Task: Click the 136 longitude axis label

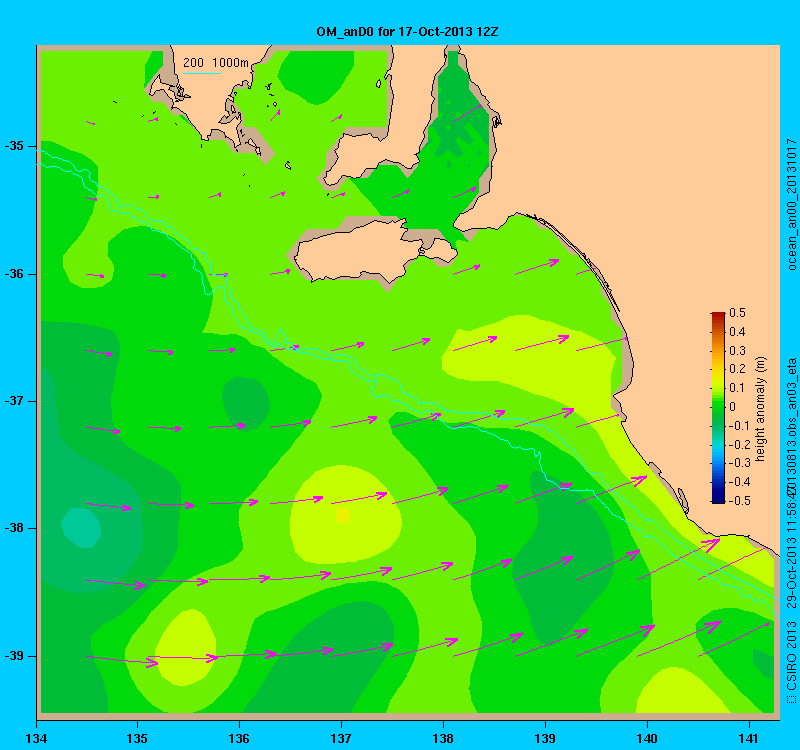Action: 239,739
